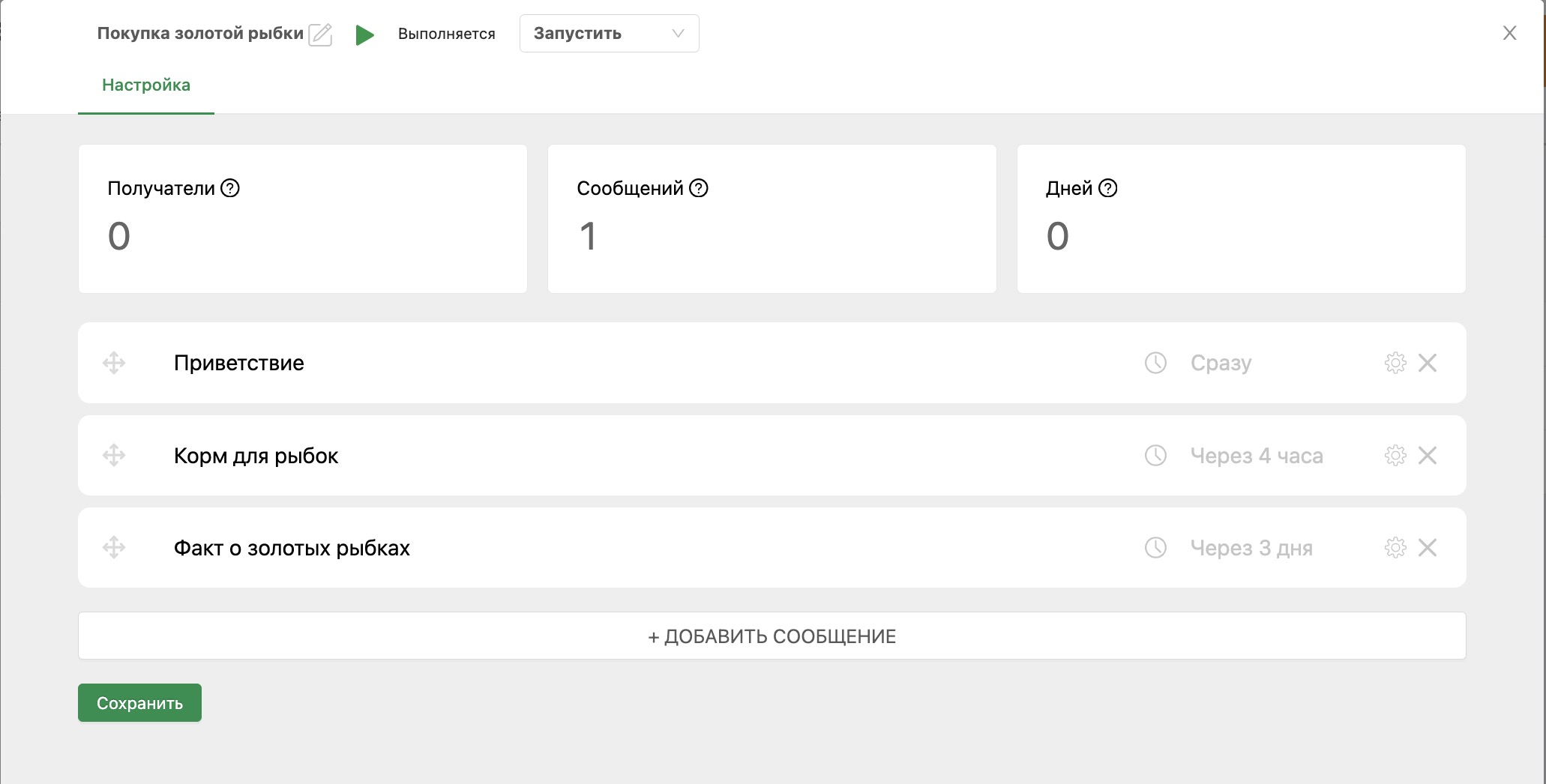Click the Через 3 дня delay label
1546x784 pixels.
[x=1251, y=548]
